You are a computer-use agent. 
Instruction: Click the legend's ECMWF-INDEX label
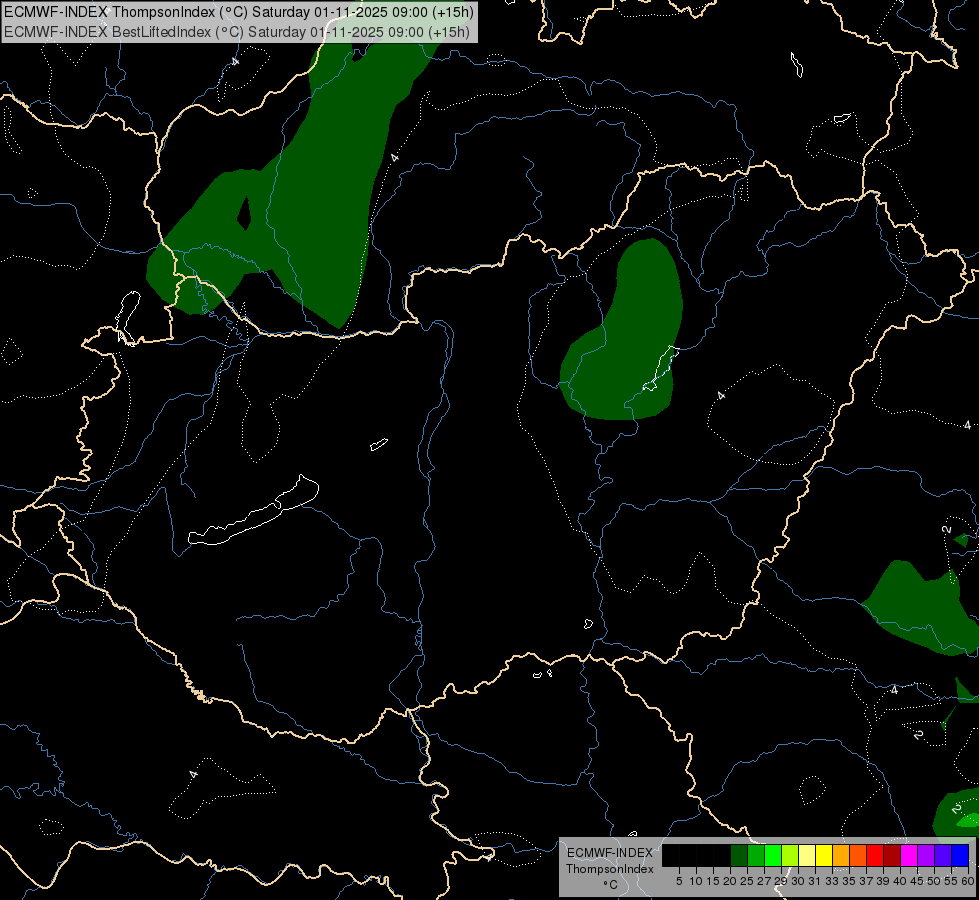pyautogui.click(x=610, y=853)
